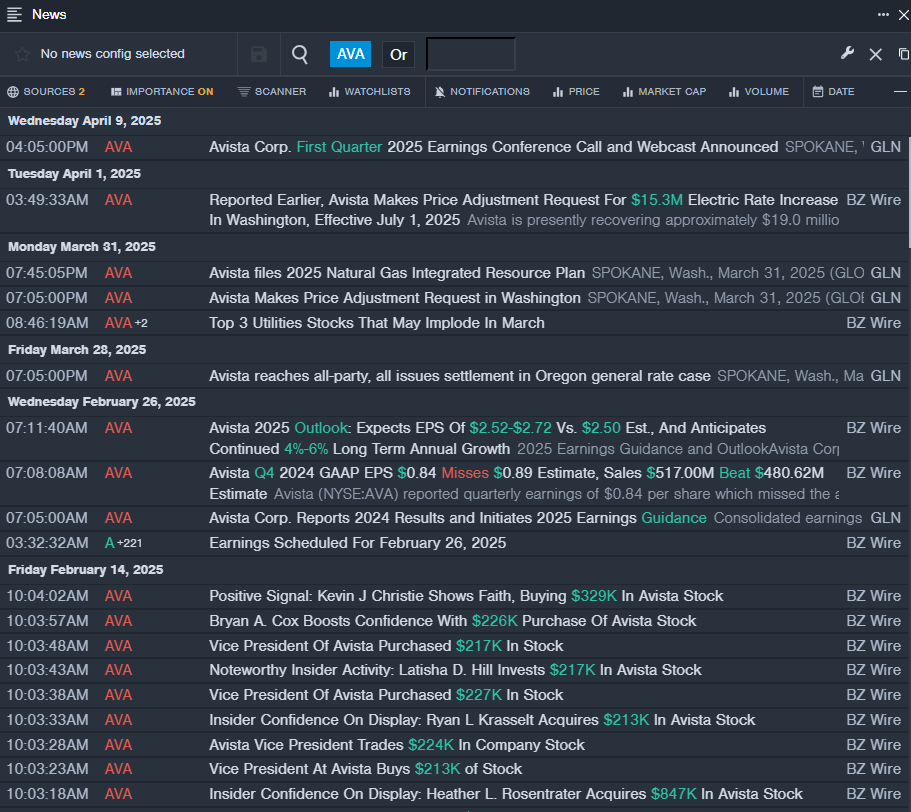
Task: Open Avista files 2025 Natural Gas Integrated Resource Plan
Action: click(397, 273)
